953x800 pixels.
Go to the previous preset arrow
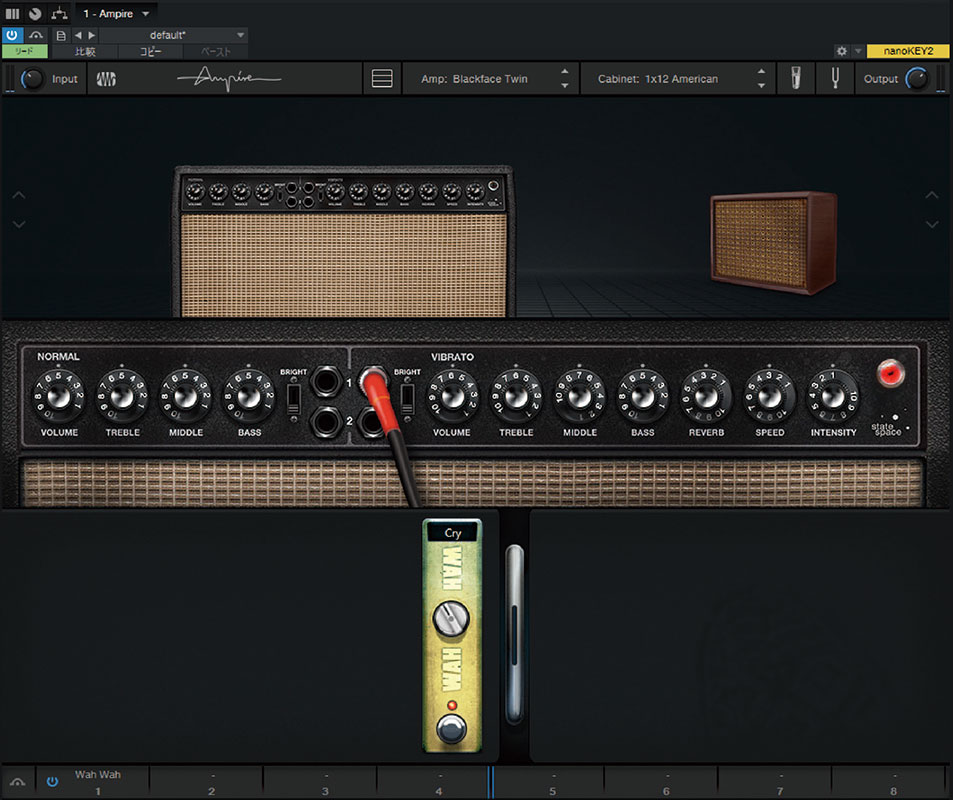[78, 35]
